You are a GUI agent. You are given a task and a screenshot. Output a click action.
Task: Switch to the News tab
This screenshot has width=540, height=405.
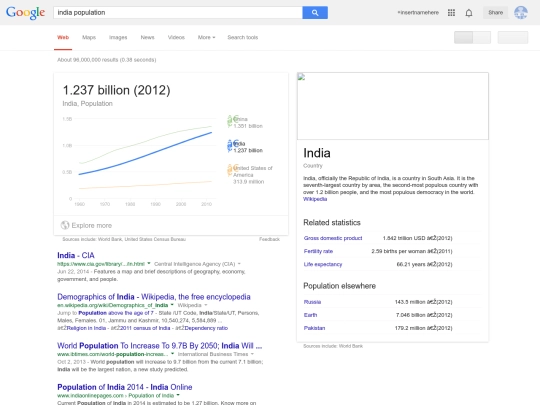(x=147, y=37)
